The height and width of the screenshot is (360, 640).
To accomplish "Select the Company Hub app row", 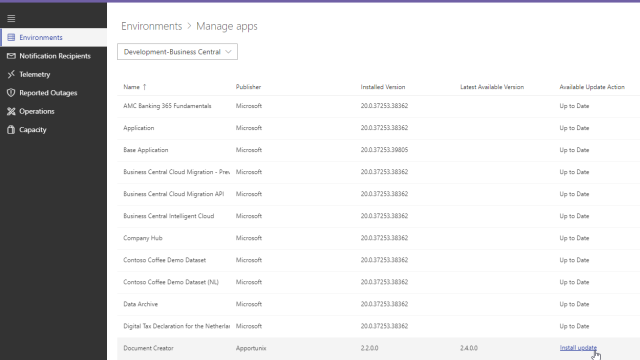I will pyautogui.click(x=378, y=238).
